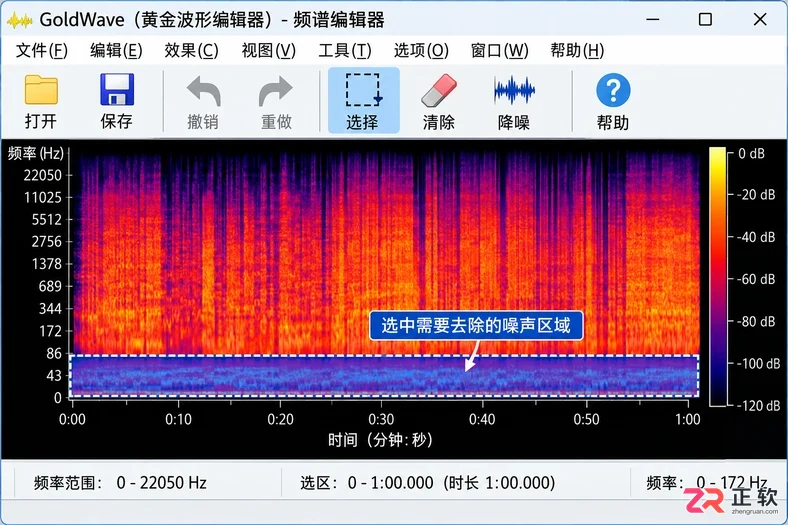Click the 0:00 mark on the time axis
This screenshot has width=788, height=525.
72,419
